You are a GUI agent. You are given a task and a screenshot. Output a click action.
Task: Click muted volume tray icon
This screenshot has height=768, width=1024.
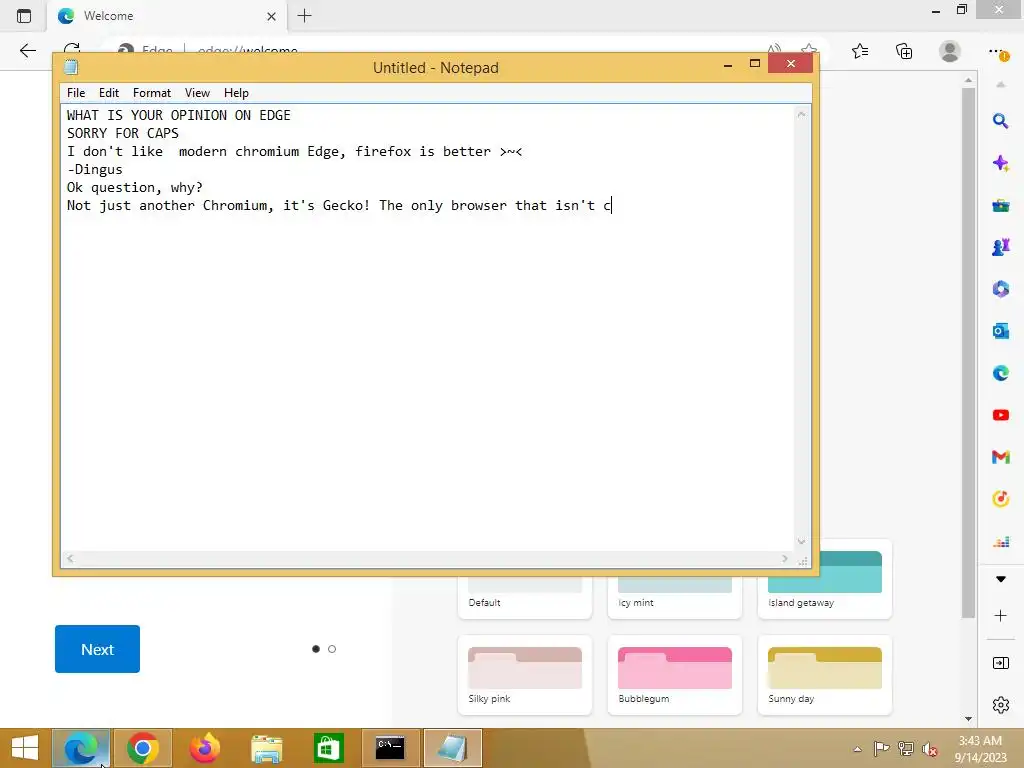(930, 749)
